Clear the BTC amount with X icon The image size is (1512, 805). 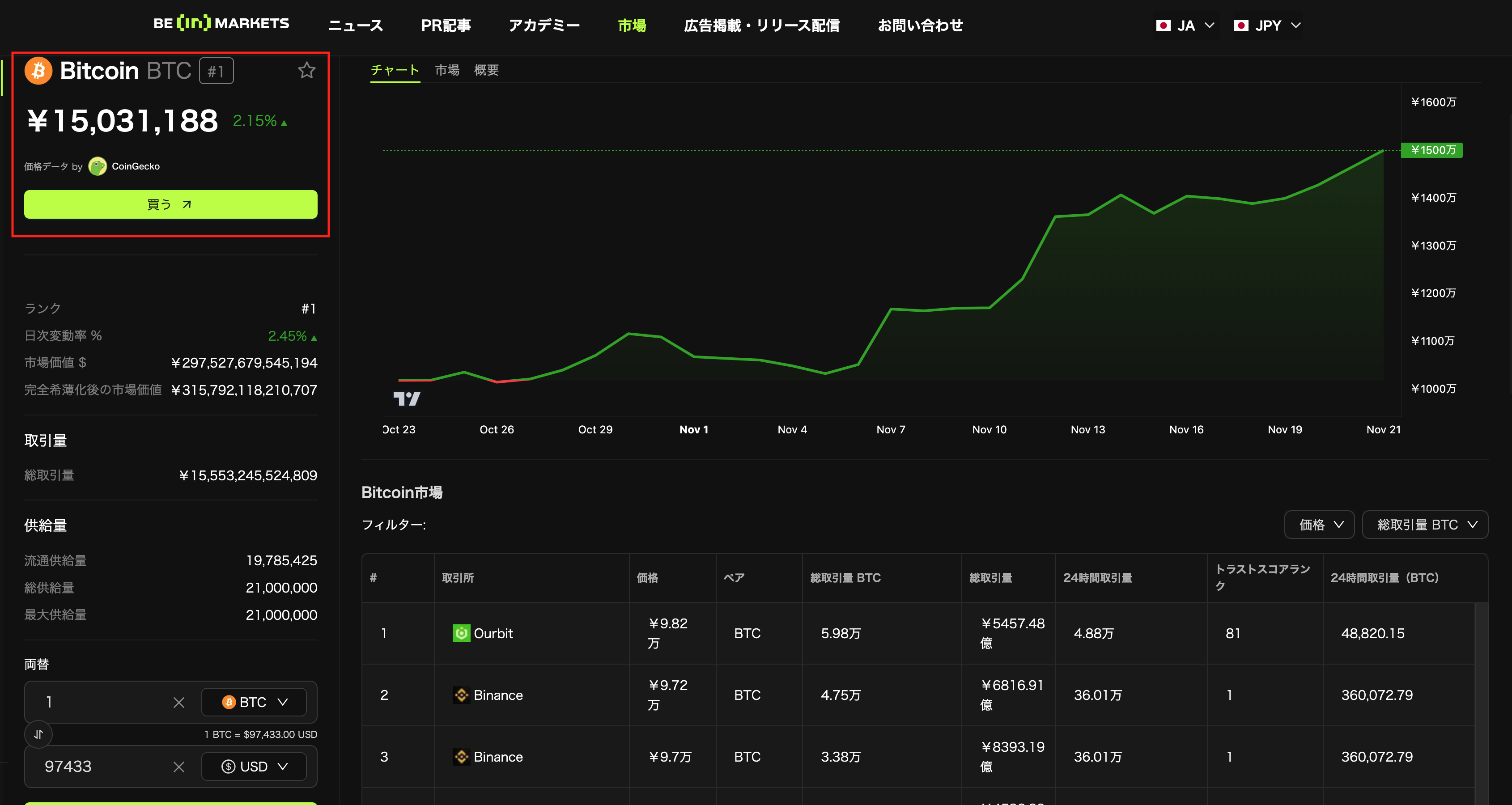tap(179, 702)
